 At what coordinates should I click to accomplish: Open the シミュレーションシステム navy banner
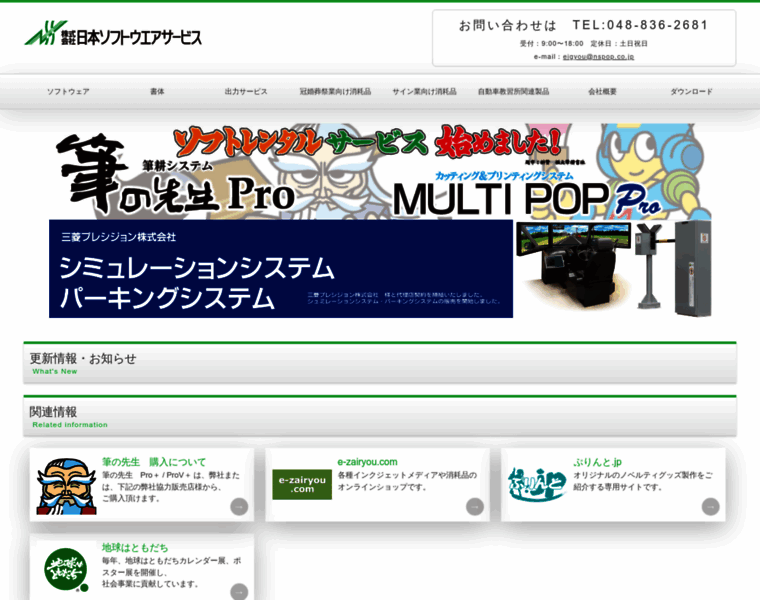[x=281, y=269]
